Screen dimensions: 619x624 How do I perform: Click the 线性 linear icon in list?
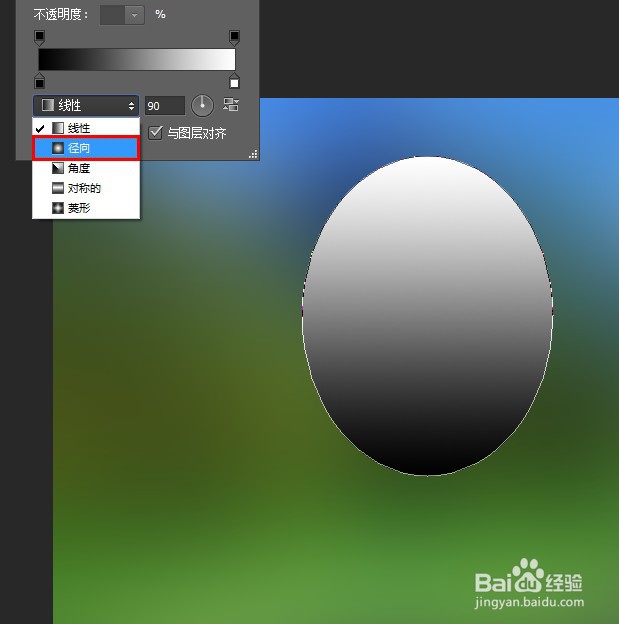pos(58,128)
